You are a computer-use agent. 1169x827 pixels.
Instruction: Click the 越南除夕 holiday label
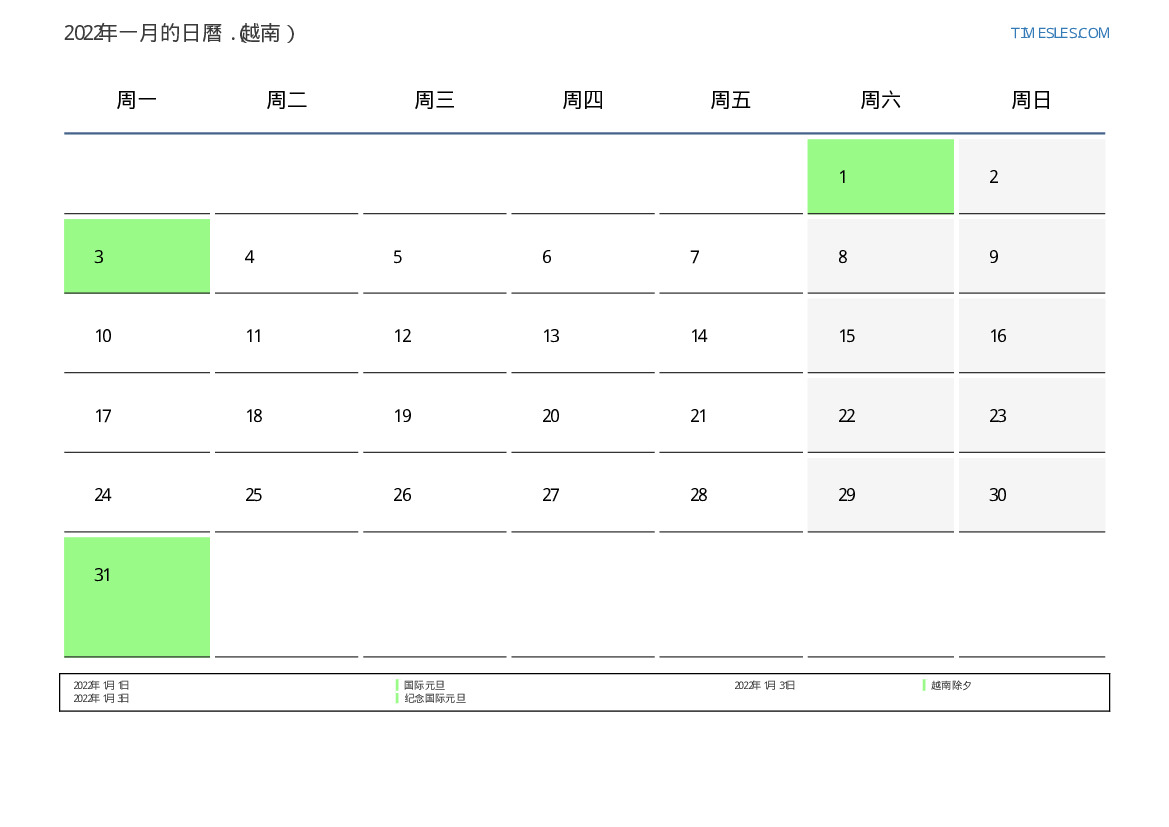tap(951, 685)
